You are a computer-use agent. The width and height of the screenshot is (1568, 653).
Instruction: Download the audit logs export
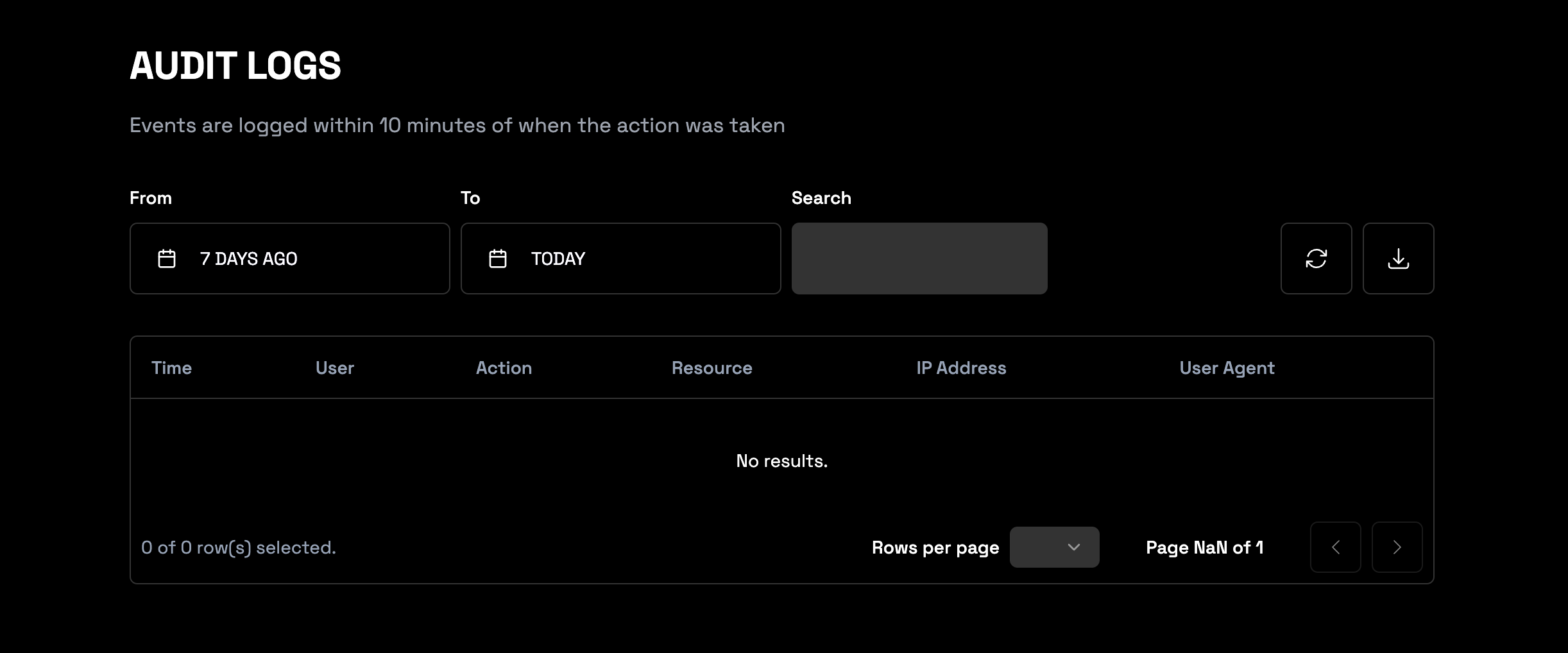(1399, 258)
